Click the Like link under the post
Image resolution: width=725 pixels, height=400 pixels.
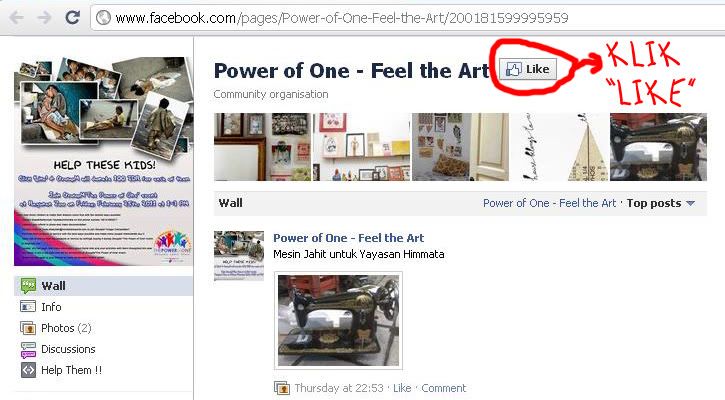[402, 388]
